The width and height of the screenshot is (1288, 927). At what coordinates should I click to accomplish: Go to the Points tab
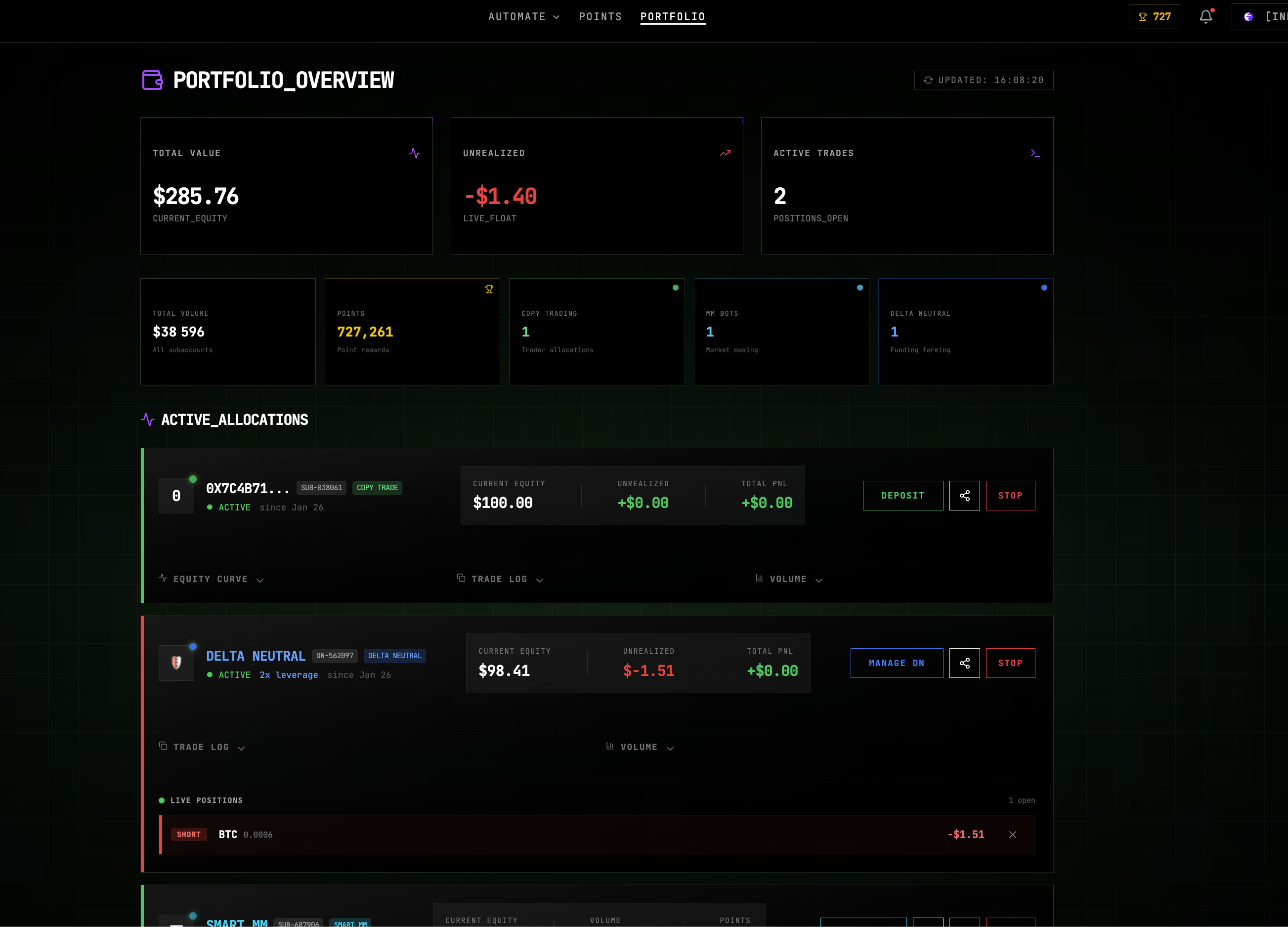601,17
